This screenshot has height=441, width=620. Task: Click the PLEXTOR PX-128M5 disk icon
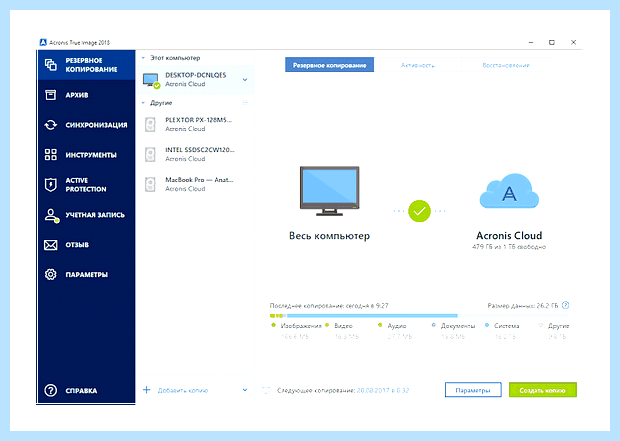tap(150, 125)
